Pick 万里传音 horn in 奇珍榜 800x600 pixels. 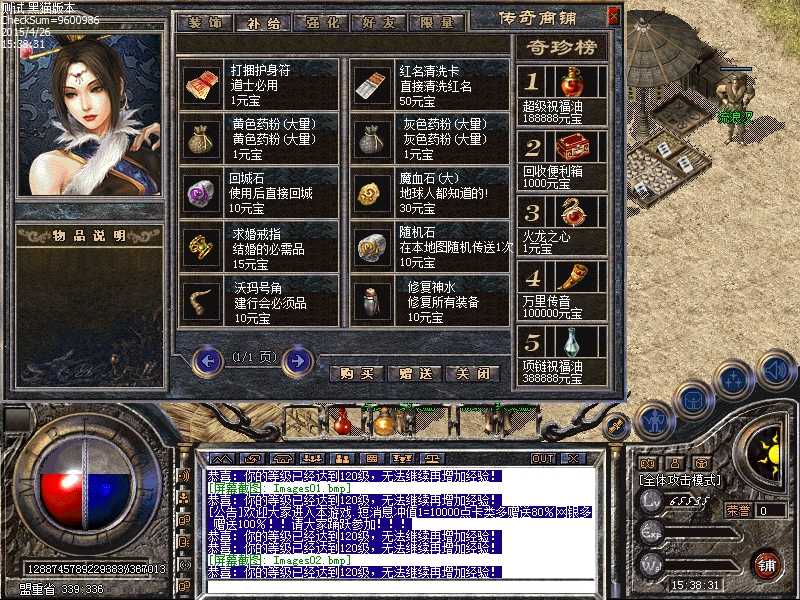[x=562, y=290]
